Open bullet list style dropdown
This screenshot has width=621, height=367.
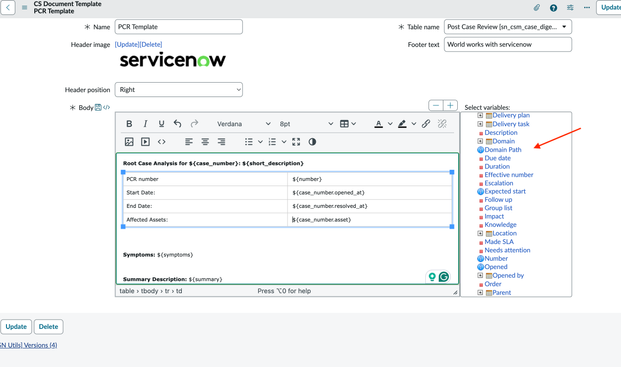[x=260, y=142]
